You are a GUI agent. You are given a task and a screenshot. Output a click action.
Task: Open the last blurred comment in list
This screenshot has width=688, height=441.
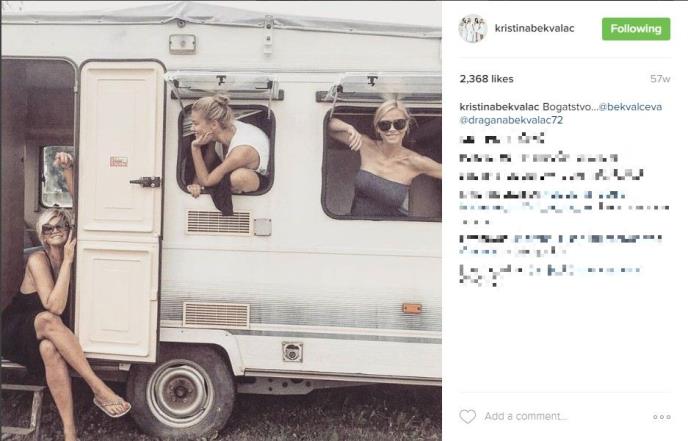(548, 275)
